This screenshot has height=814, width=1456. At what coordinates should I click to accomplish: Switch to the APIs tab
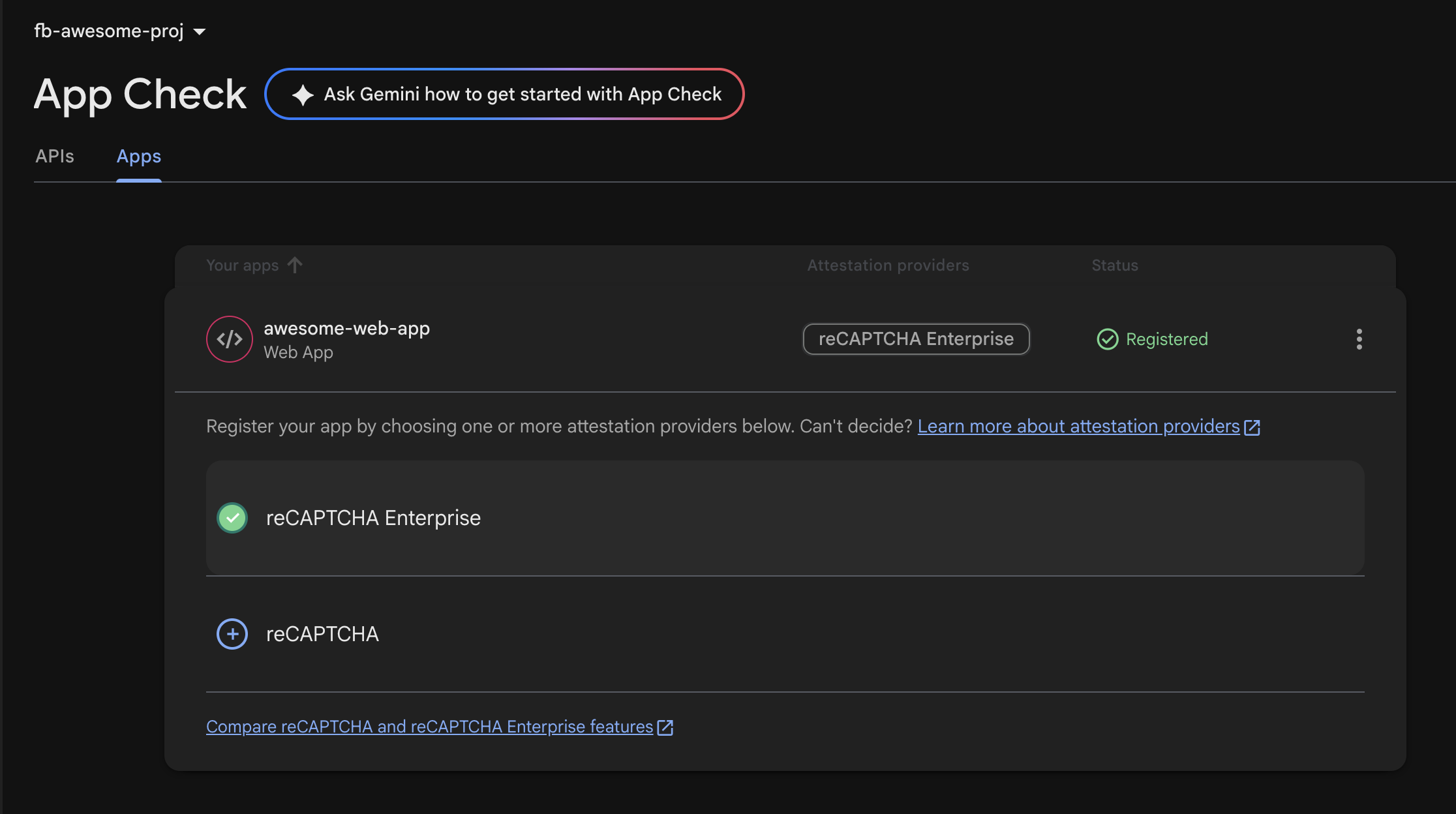pos(55,157)
